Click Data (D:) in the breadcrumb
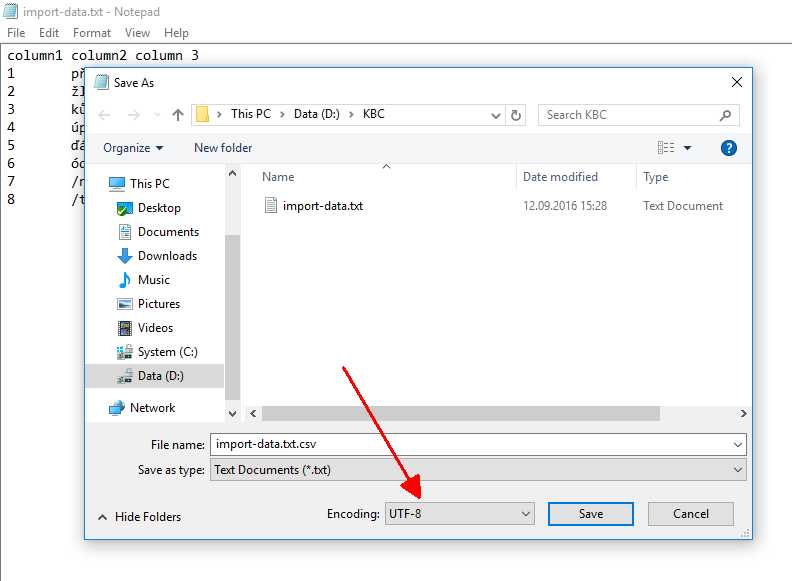 [317, 114]
